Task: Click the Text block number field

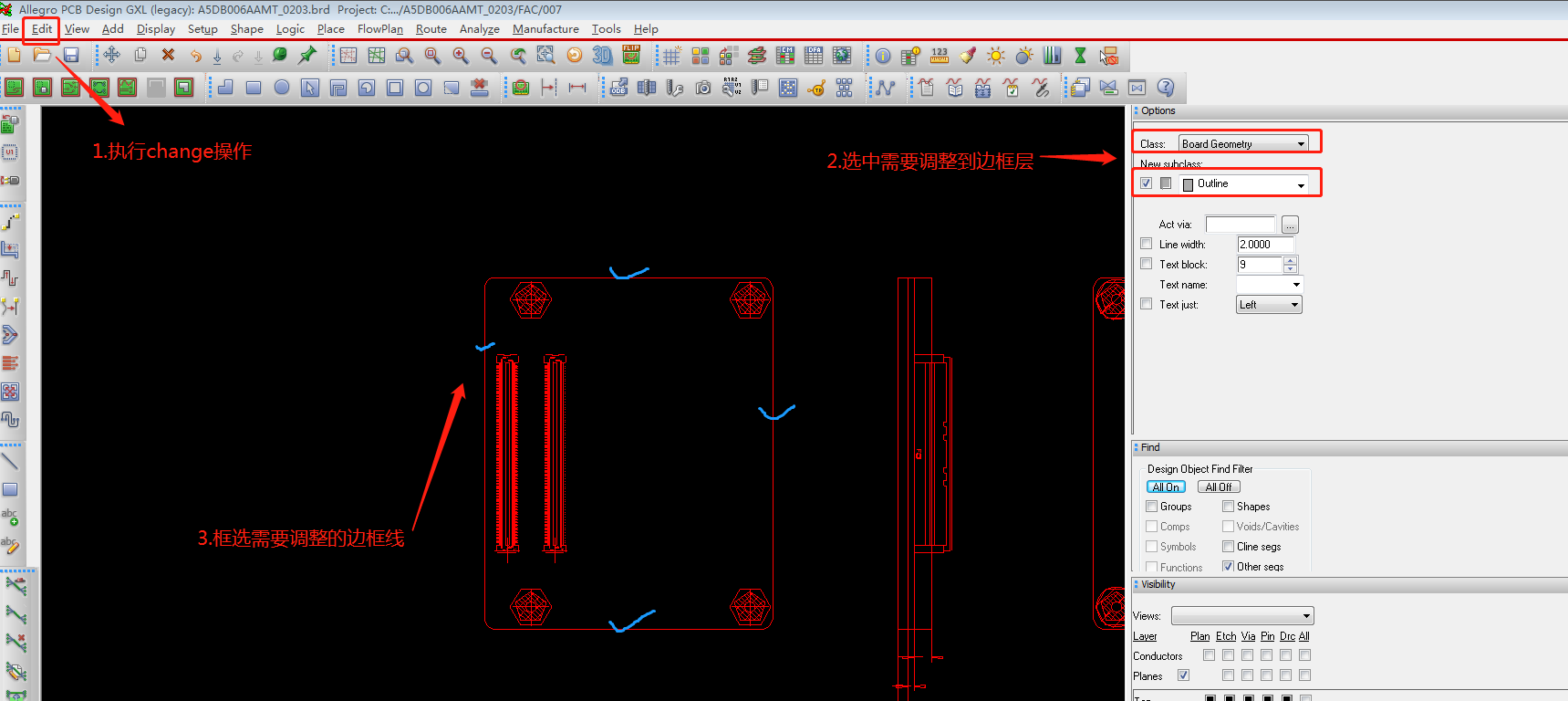Action: pyautogui.click(x=1260, y=265)
